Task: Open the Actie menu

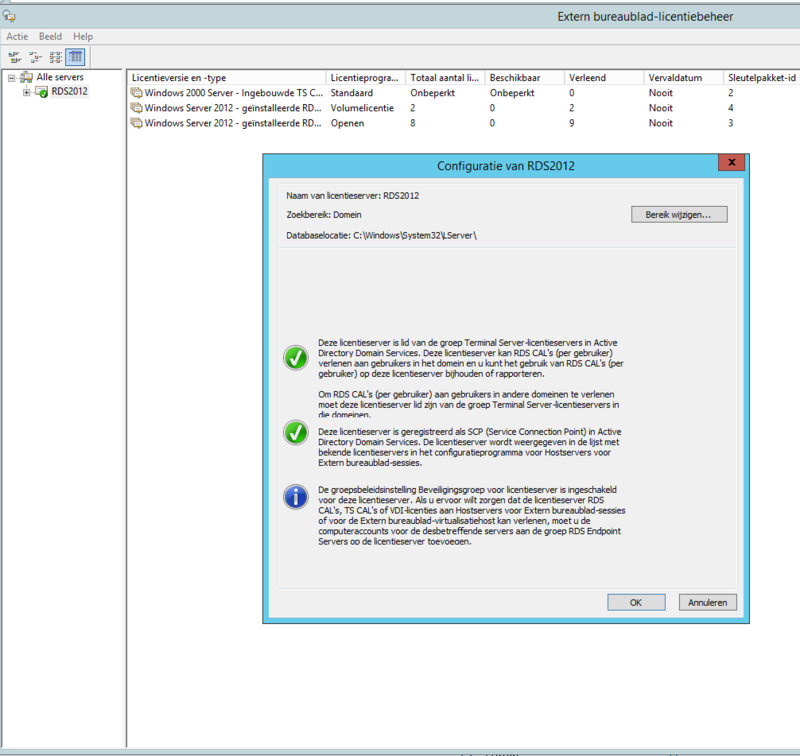Action: point(16,36)
